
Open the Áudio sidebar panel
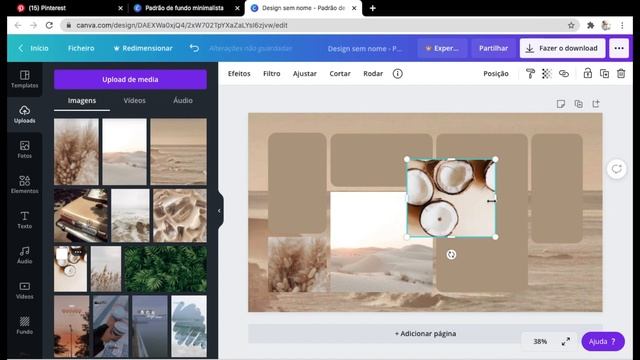(x=24, y=255)
